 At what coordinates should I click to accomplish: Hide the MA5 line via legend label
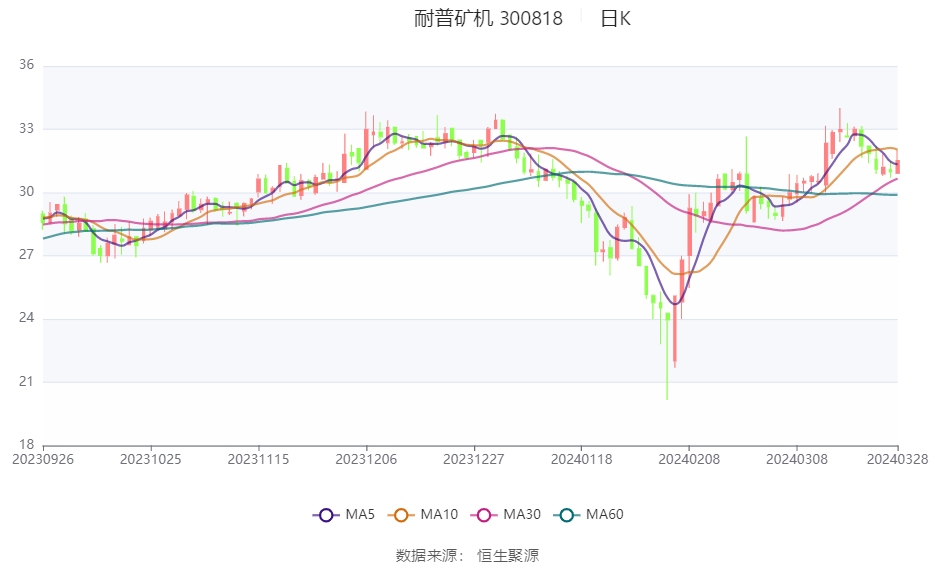(360, 514)
